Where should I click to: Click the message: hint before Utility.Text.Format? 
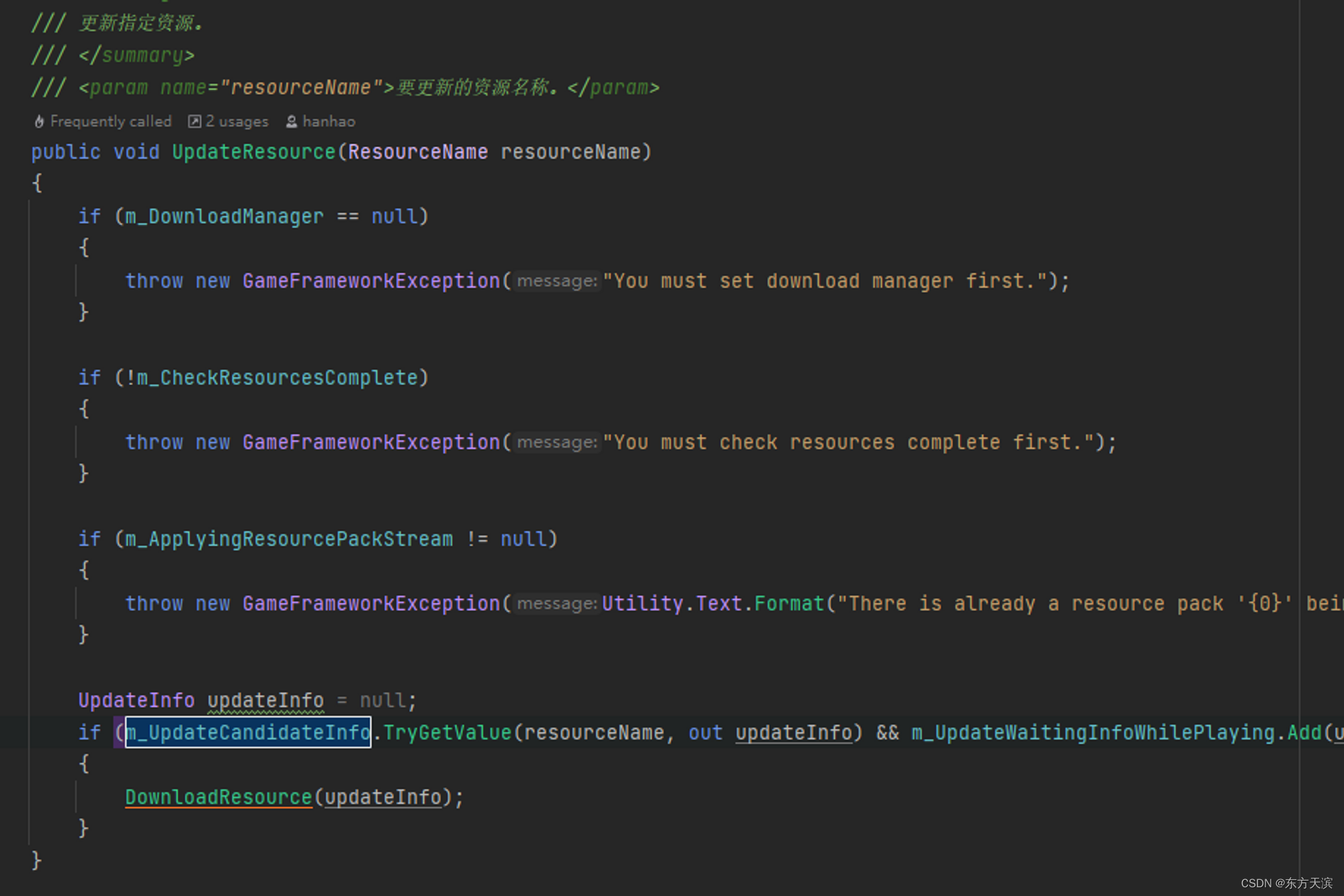click(x=556, y=603)
